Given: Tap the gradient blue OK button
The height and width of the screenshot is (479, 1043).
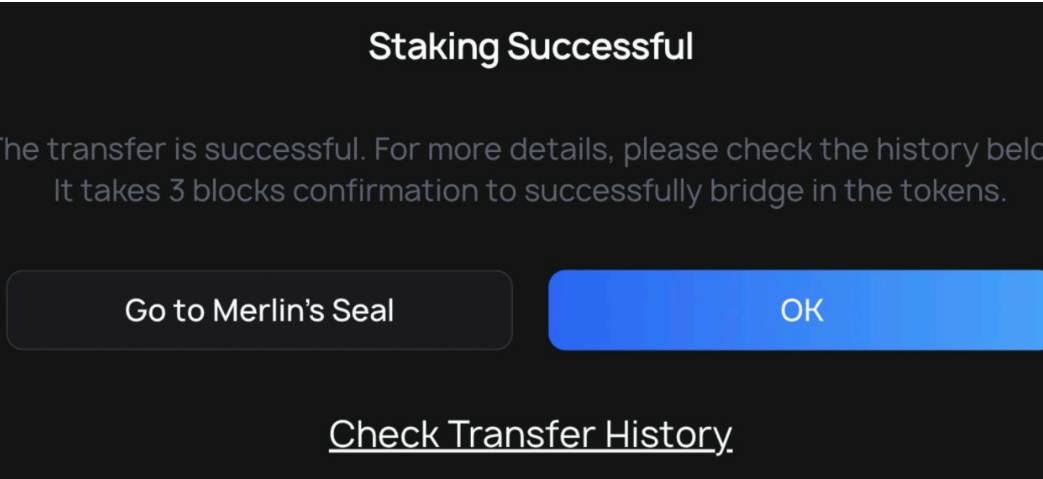Looking at the screenshot, I should click(796, 310).
